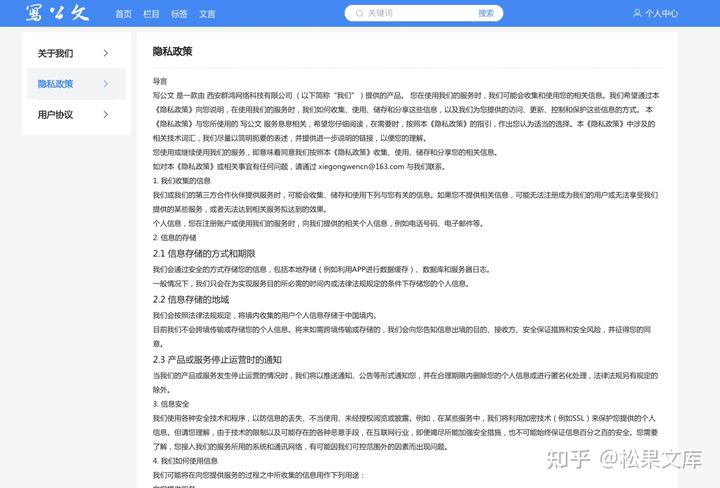720x488 pixels.
Task: Open the 栏目 menu item
Action: 151,14
